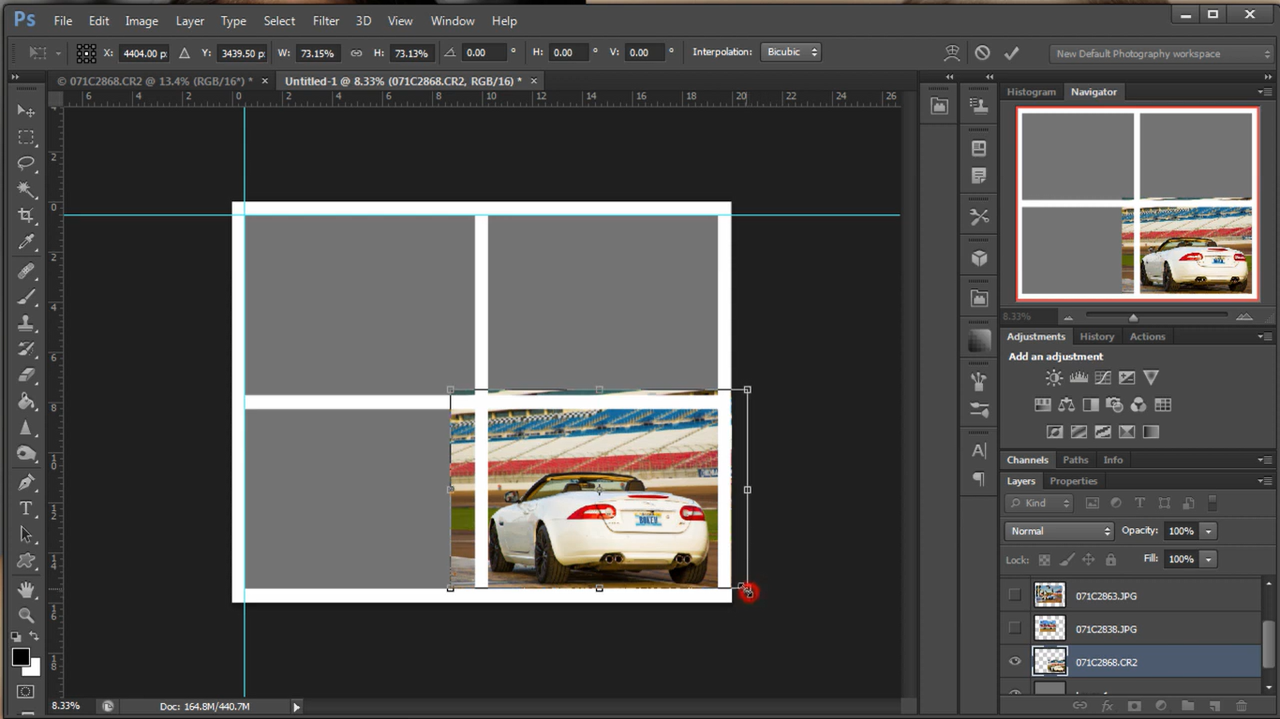The image size is (1280, 719).
Task: Select the Eyedropper tool
Action: pos(26,242)
